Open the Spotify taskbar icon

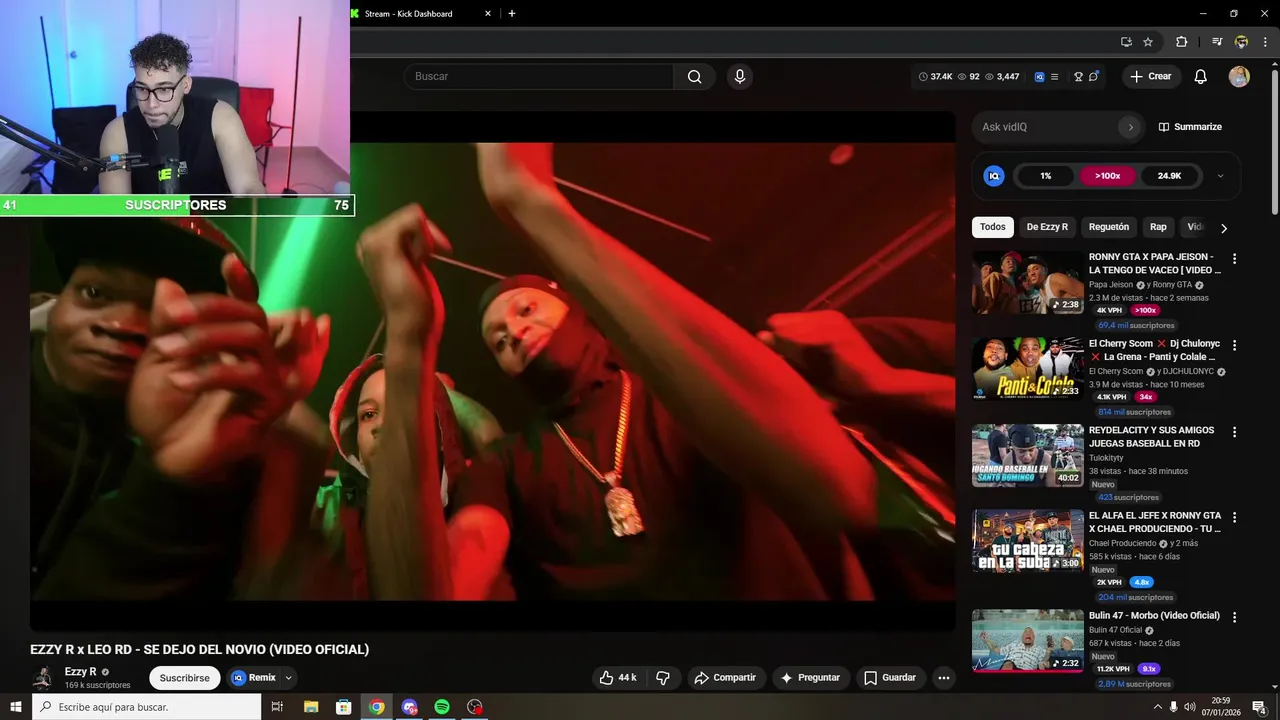click(442, 707)
